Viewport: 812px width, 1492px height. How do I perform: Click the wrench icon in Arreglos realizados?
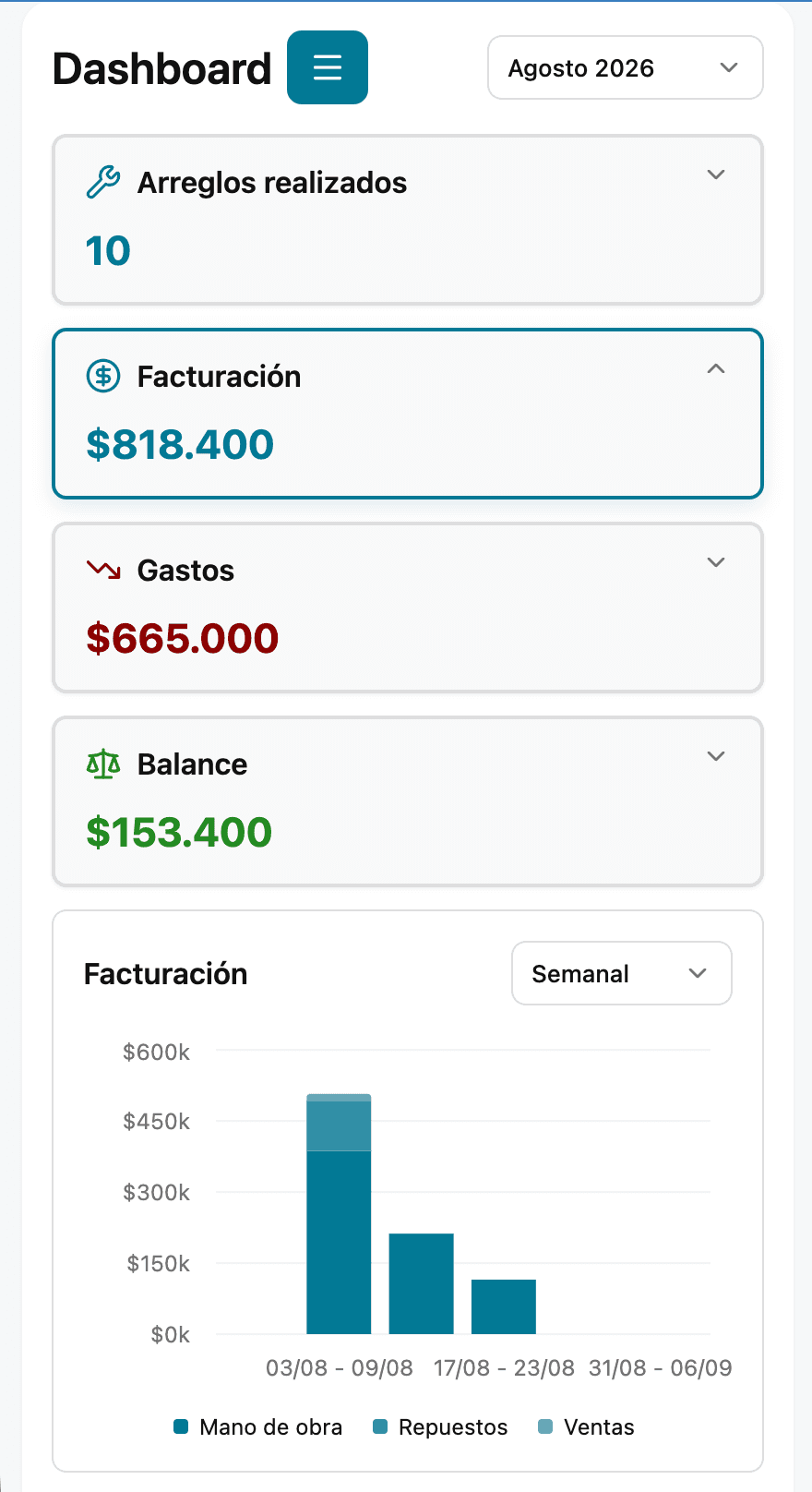tap(103, 182)
